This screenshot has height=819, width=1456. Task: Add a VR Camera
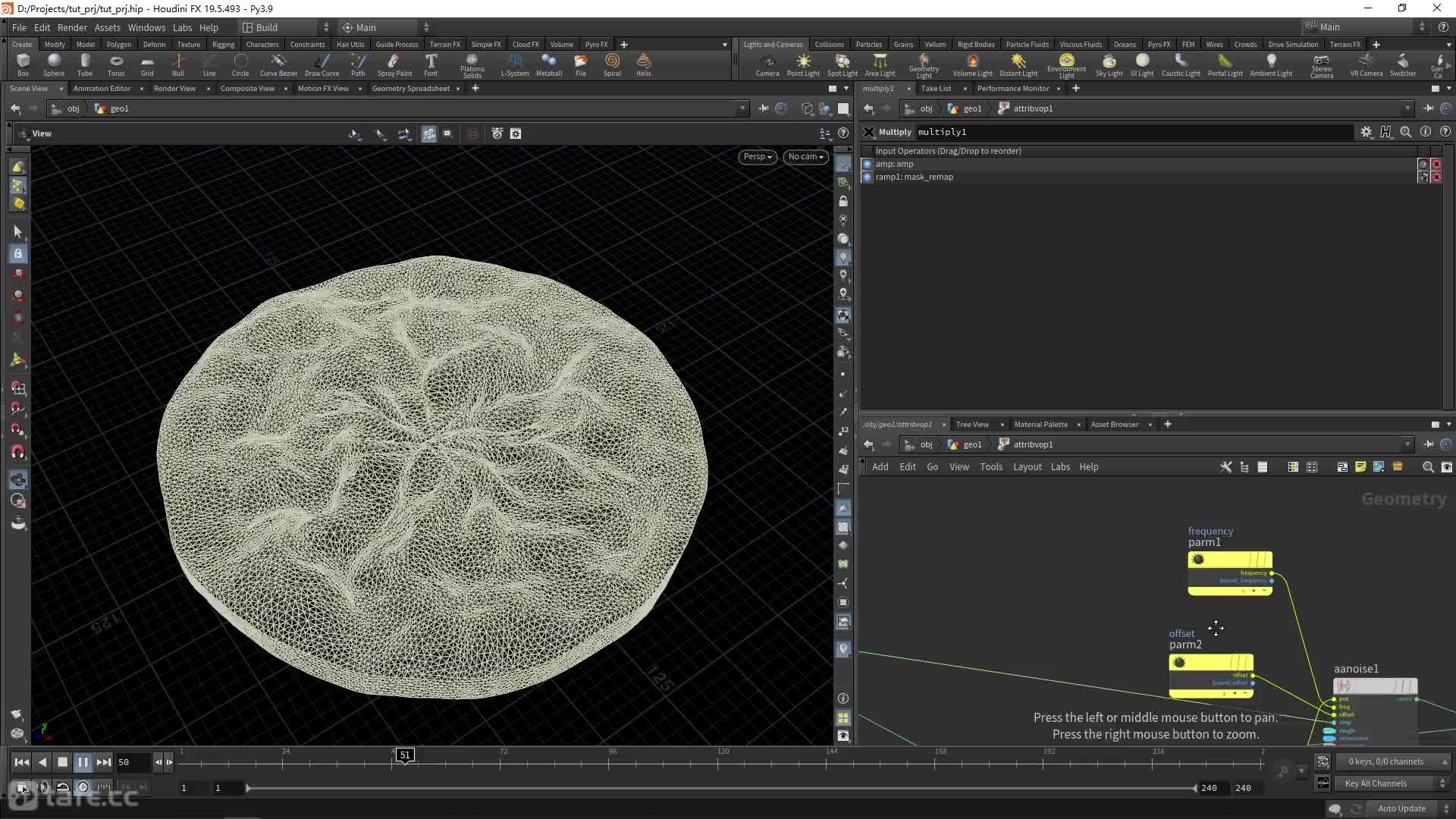click(x=1366, y=64)
